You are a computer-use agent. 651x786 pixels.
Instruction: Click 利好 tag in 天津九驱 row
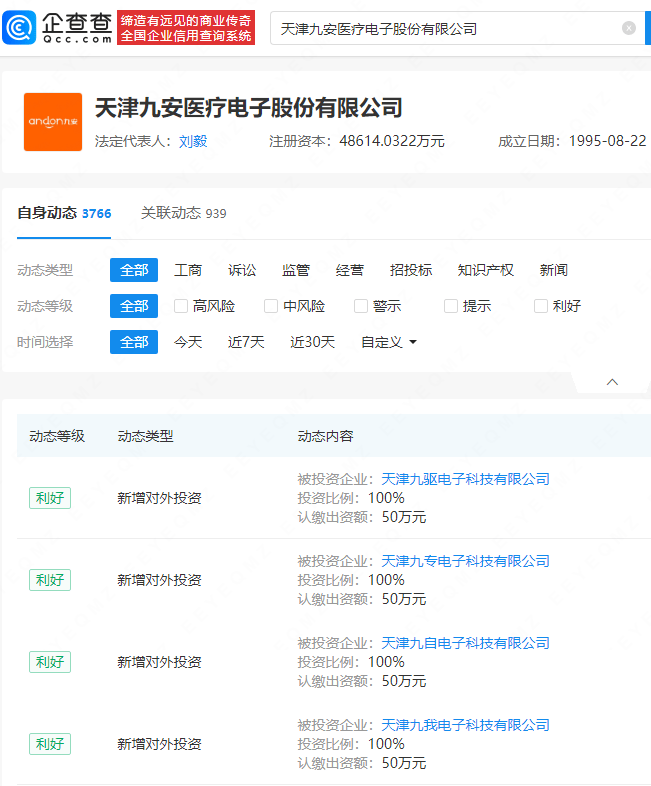point(50,498)
